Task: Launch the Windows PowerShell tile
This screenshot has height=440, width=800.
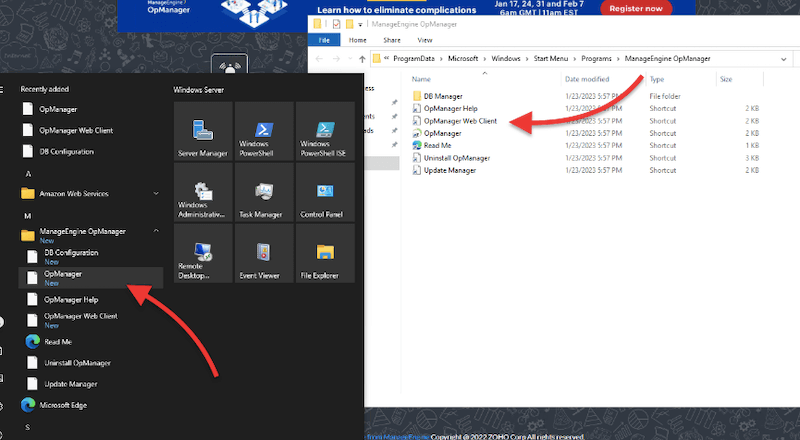Action: point(264,131)
